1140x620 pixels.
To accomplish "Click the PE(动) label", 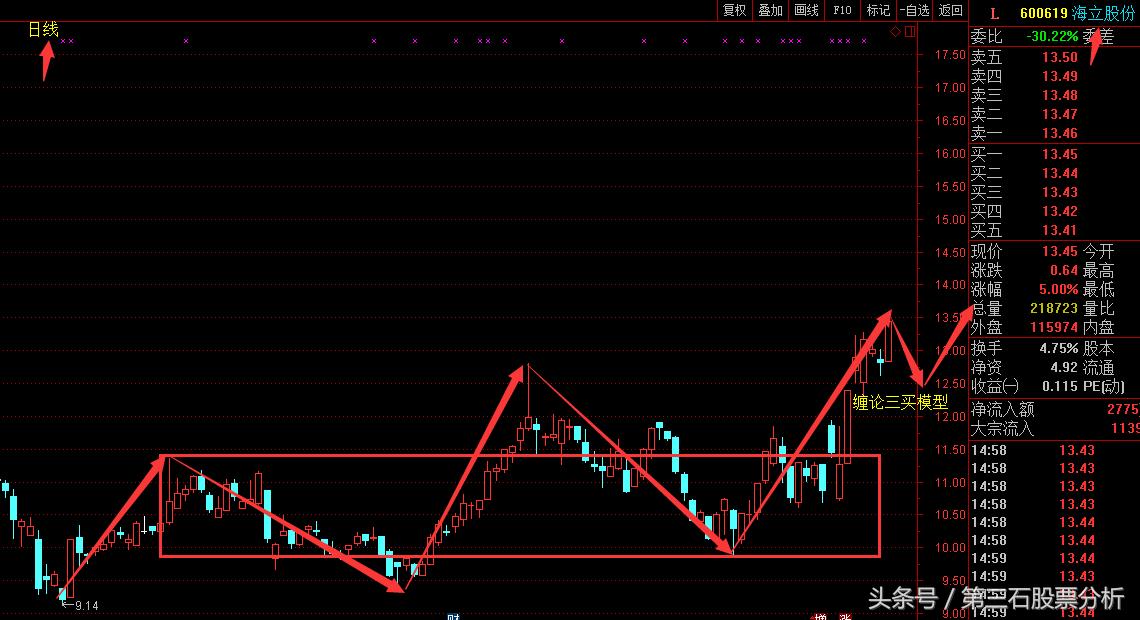I will tap(1104, 386).
